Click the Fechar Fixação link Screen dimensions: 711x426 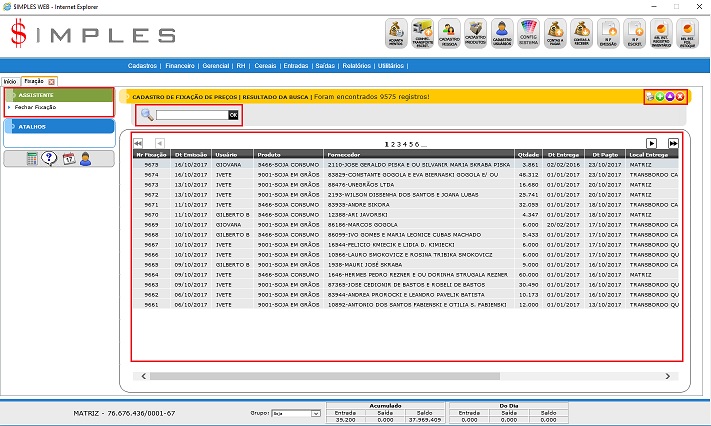pyautogui.click(x=35, y=107)
